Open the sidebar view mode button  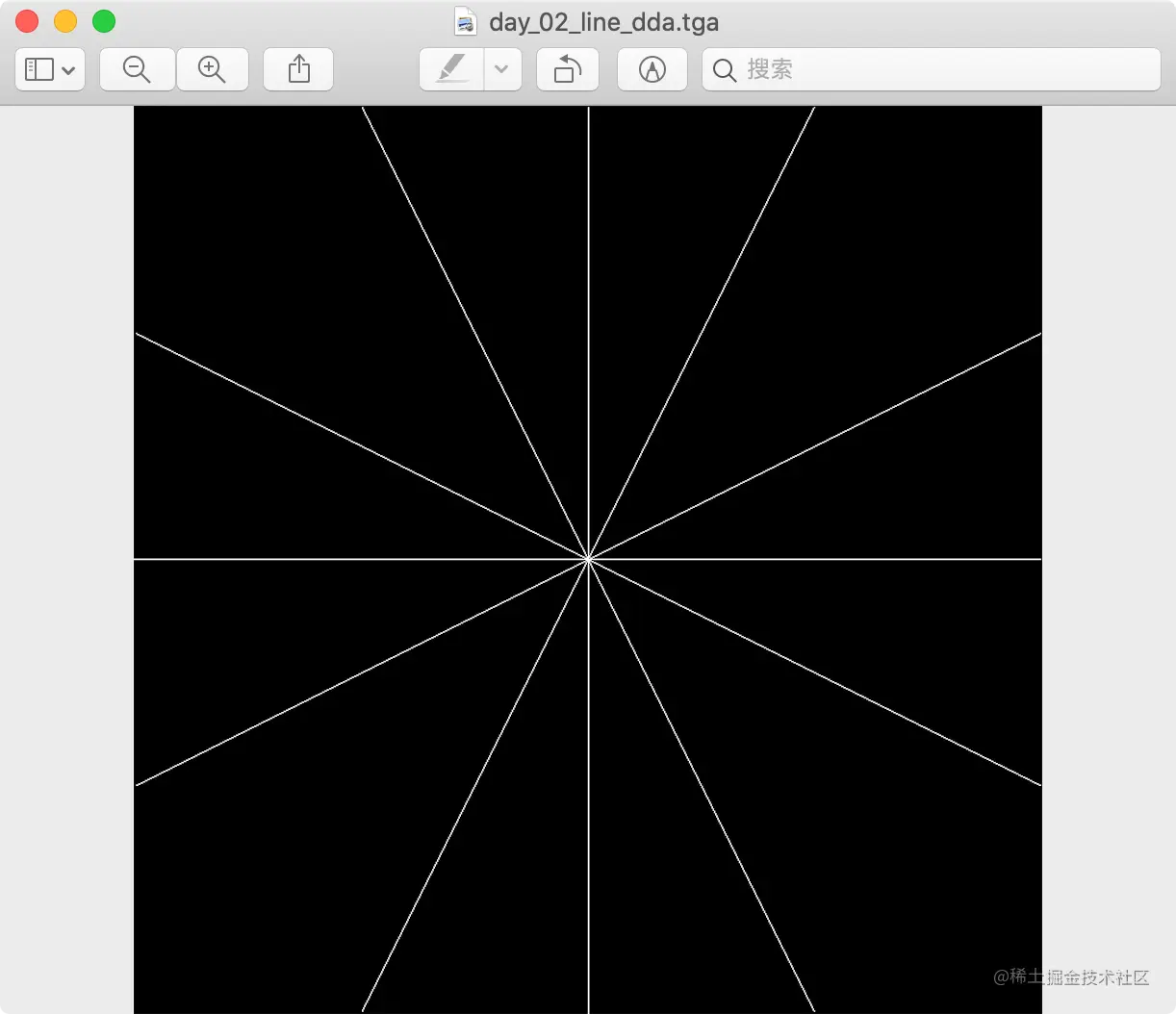click(x=50, y=69)
